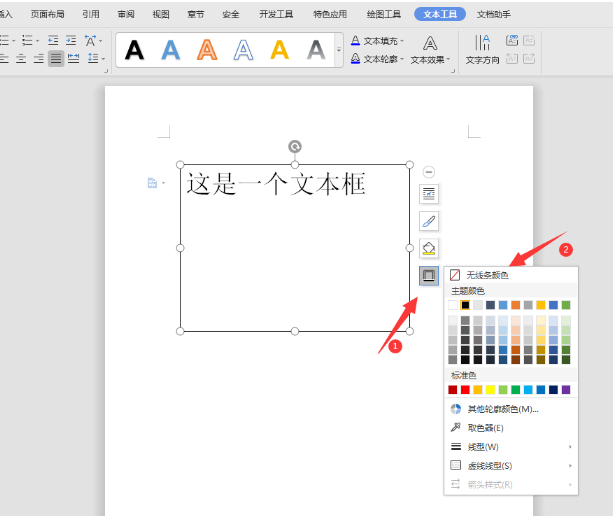This screenshot has height=516, width=613.
Task: Click the left-middle handle of the text box
Action: coord(180,248)
